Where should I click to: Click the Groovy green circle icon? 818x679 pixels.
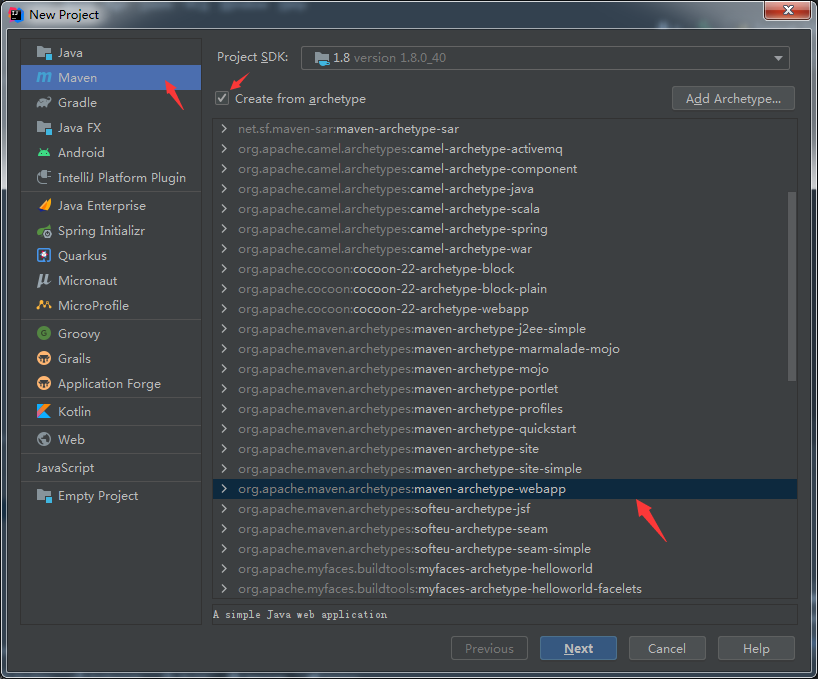click(x=44, y=333)
